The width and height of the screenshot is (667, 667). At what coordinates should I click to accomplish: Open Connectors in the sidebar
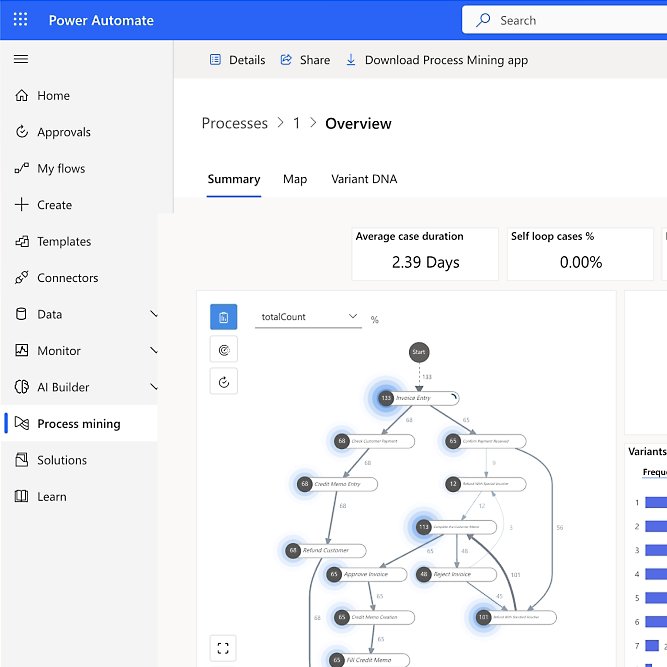click(56, 278)
